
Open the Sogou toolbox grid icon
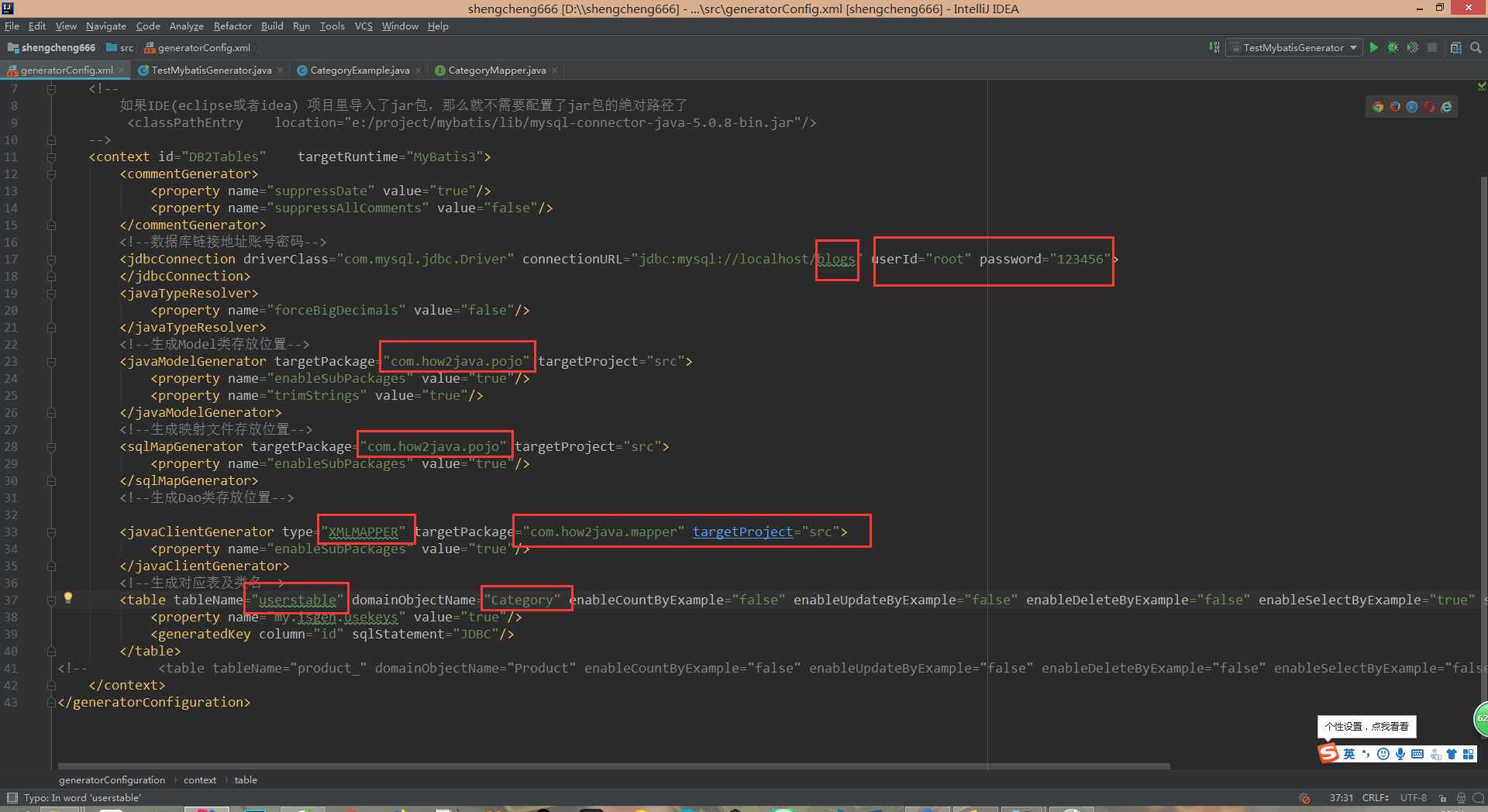(1469, 754)
